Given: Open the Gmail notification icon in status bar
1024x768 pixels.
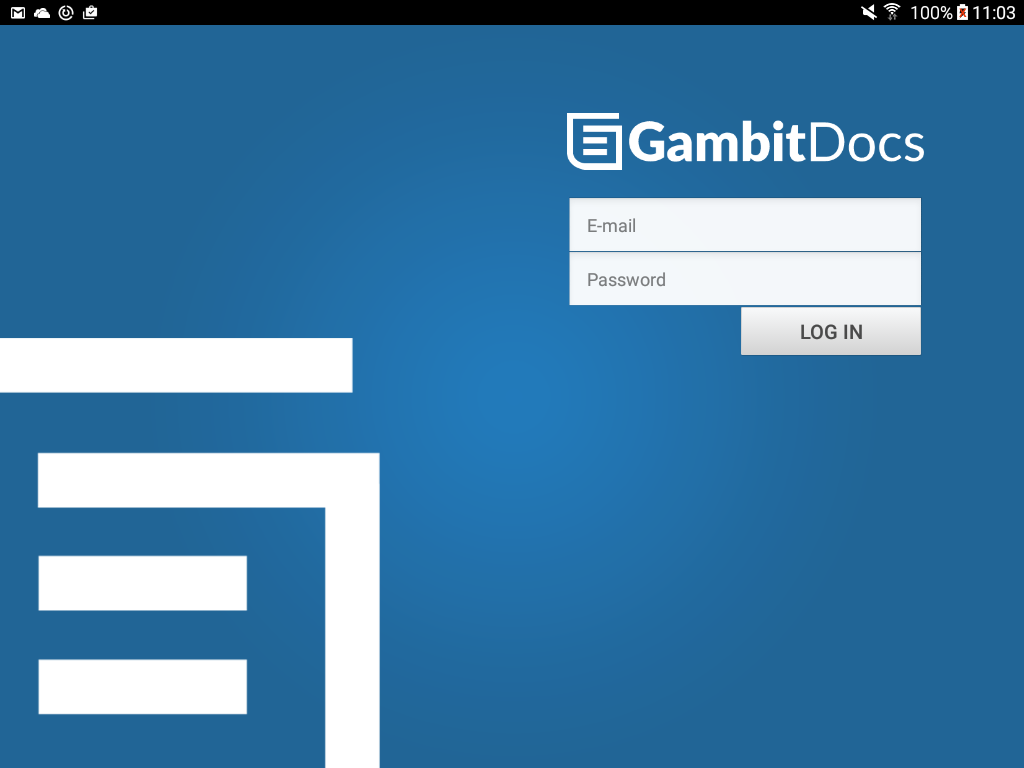Looking at the screenshot, I should (x=18, y=12).
